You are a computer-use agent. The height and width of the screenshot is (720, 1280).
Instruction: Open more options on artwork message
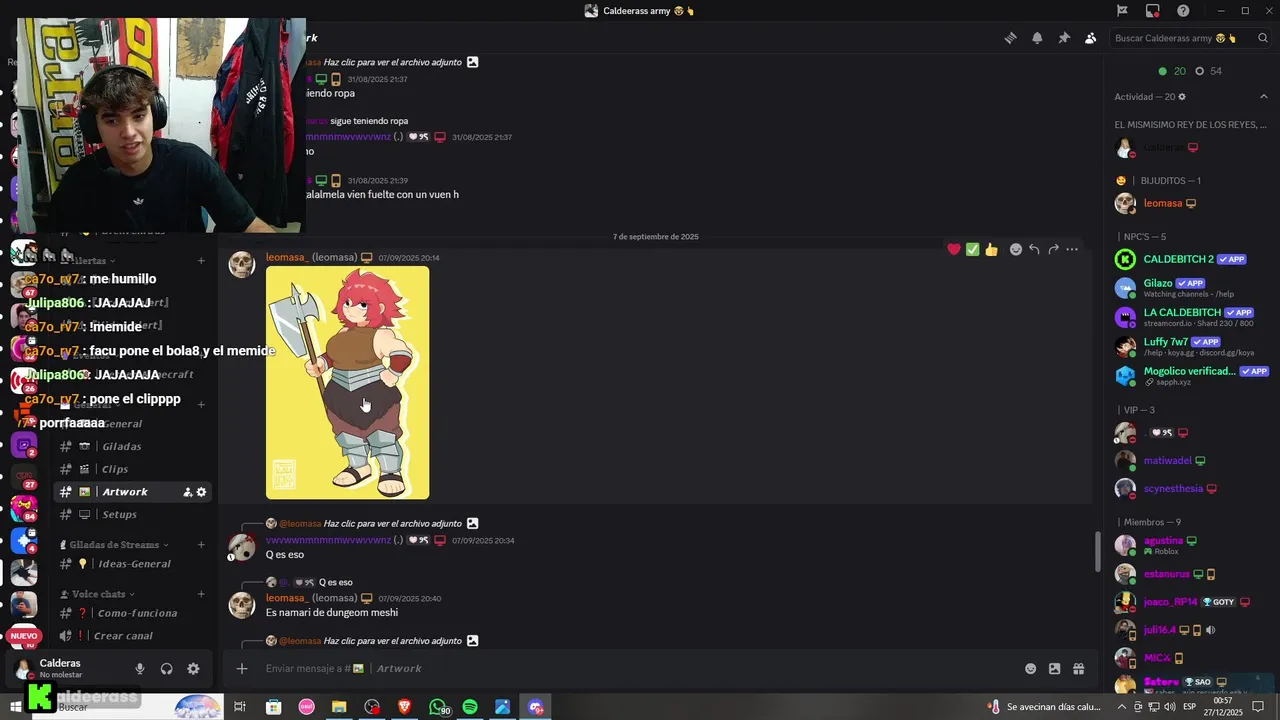tap(1072, 249)
